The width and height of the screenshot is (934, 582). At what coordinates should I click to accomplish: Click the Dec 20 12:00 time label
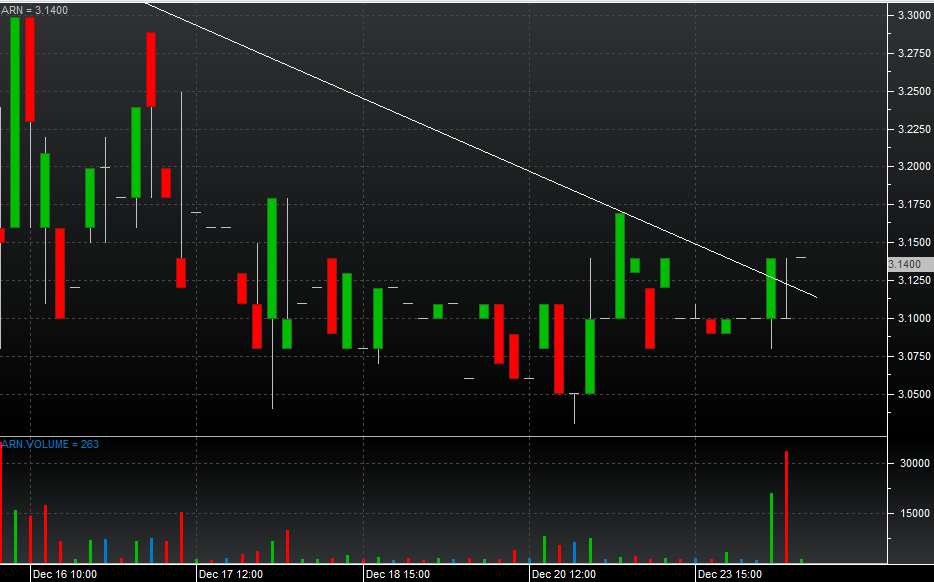[563, 574]
